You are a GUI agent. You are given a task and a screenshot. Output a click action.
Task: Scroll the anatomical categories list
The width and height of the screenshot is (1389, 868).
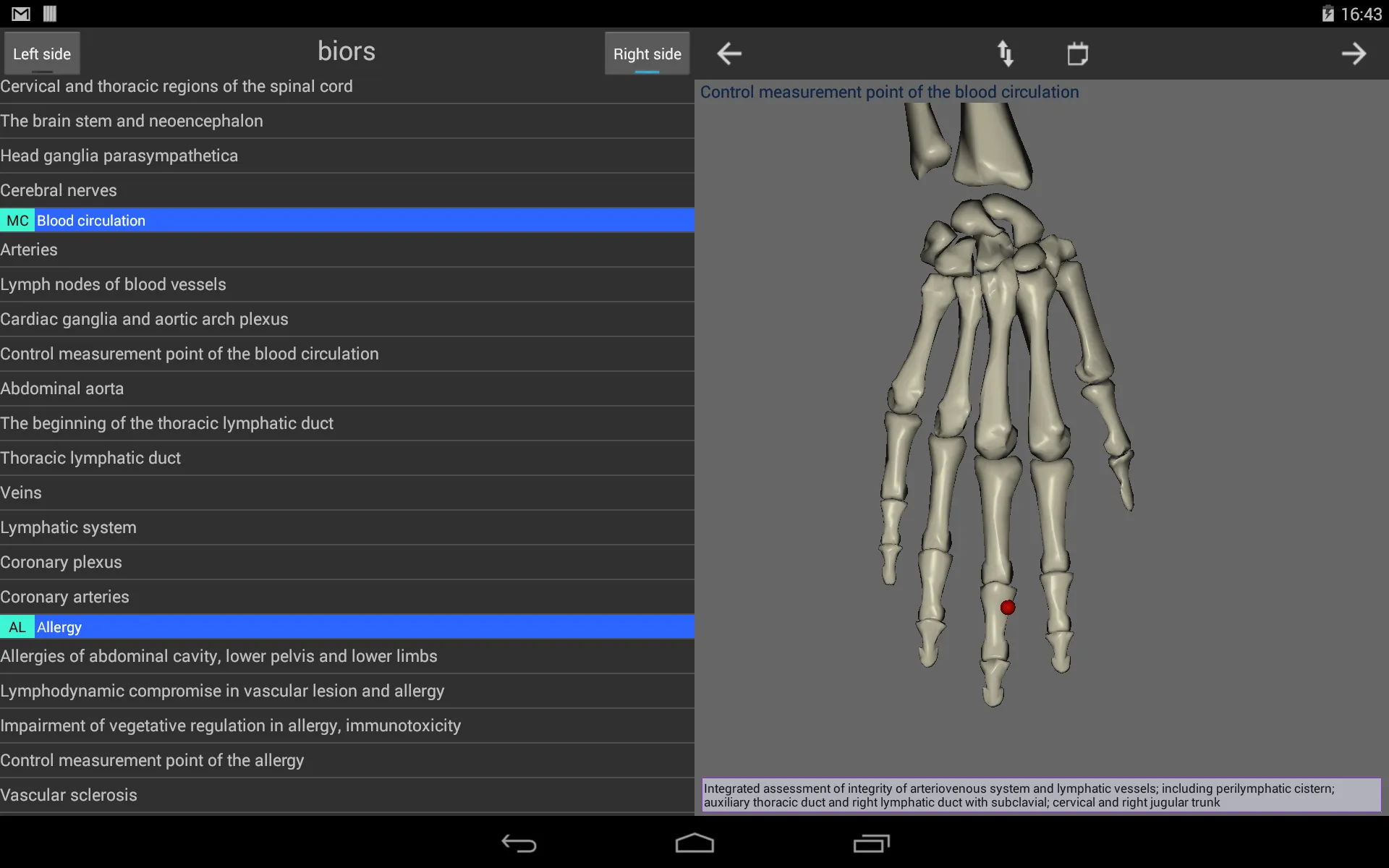(347, 441)
